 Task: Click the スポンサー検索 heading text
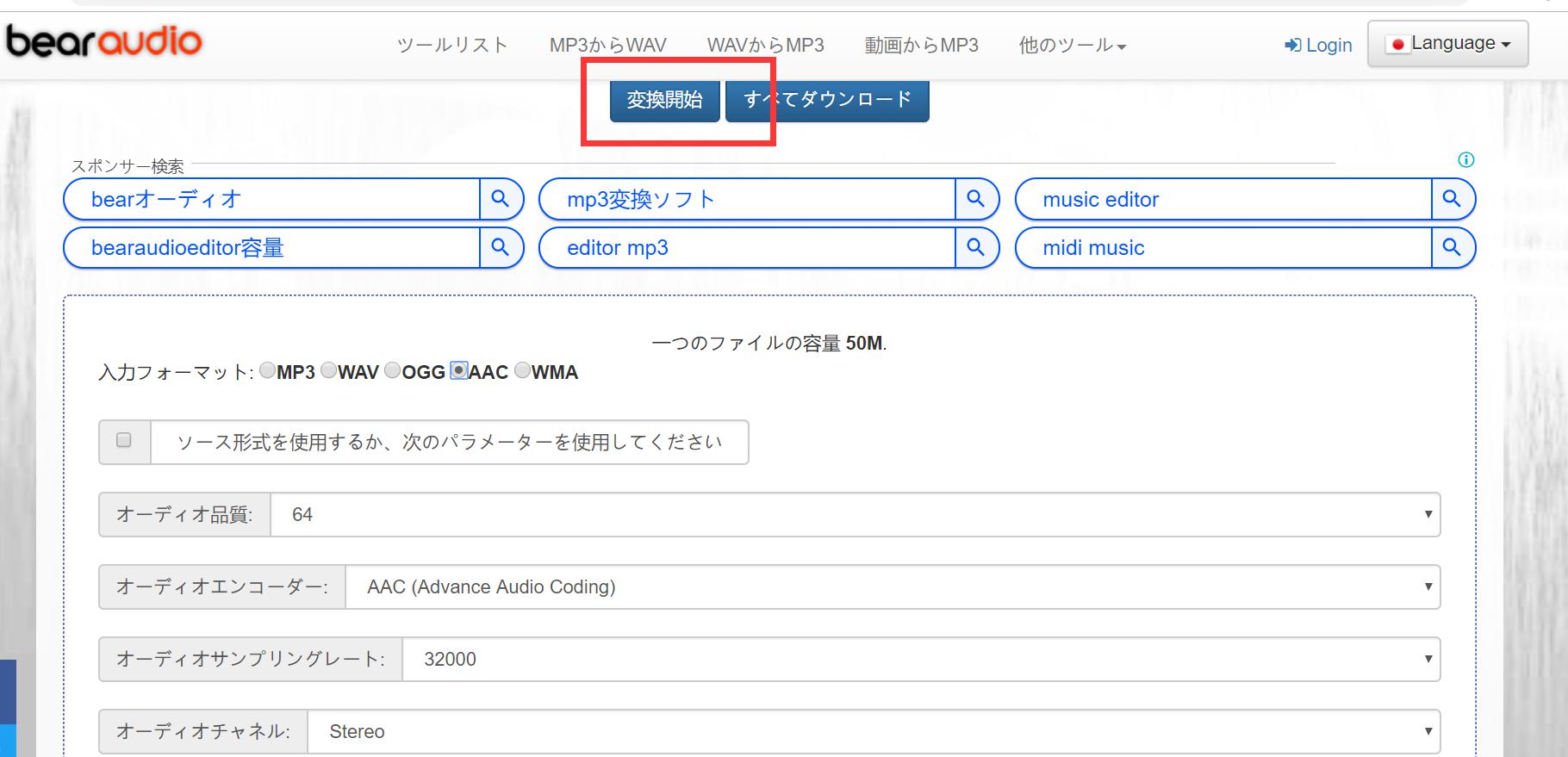tap(128, 165)
